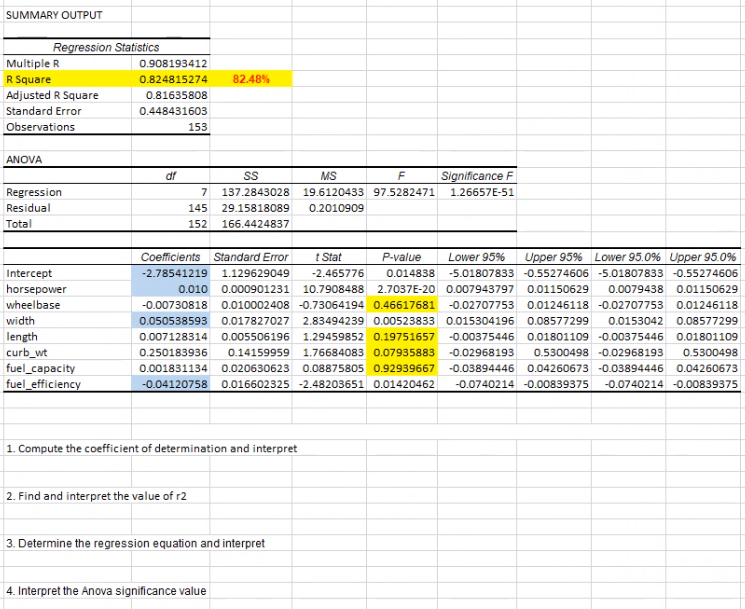The image size is (745, 609).
Task: Select the df column header
Action: point(171,176)
